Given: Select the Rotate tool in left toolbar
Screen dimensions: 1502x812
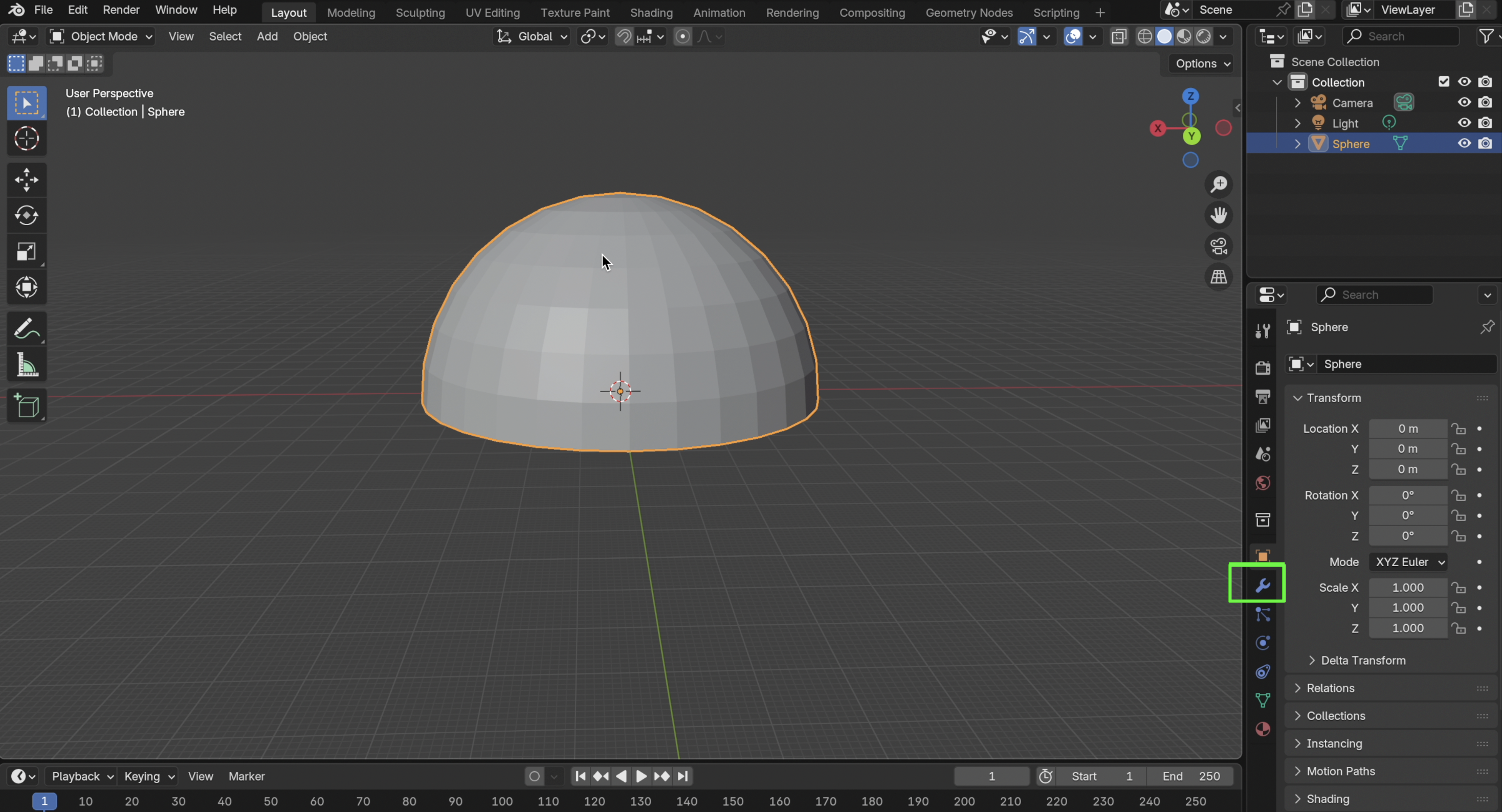Looking at the screenshot, I should pos(26,216).
